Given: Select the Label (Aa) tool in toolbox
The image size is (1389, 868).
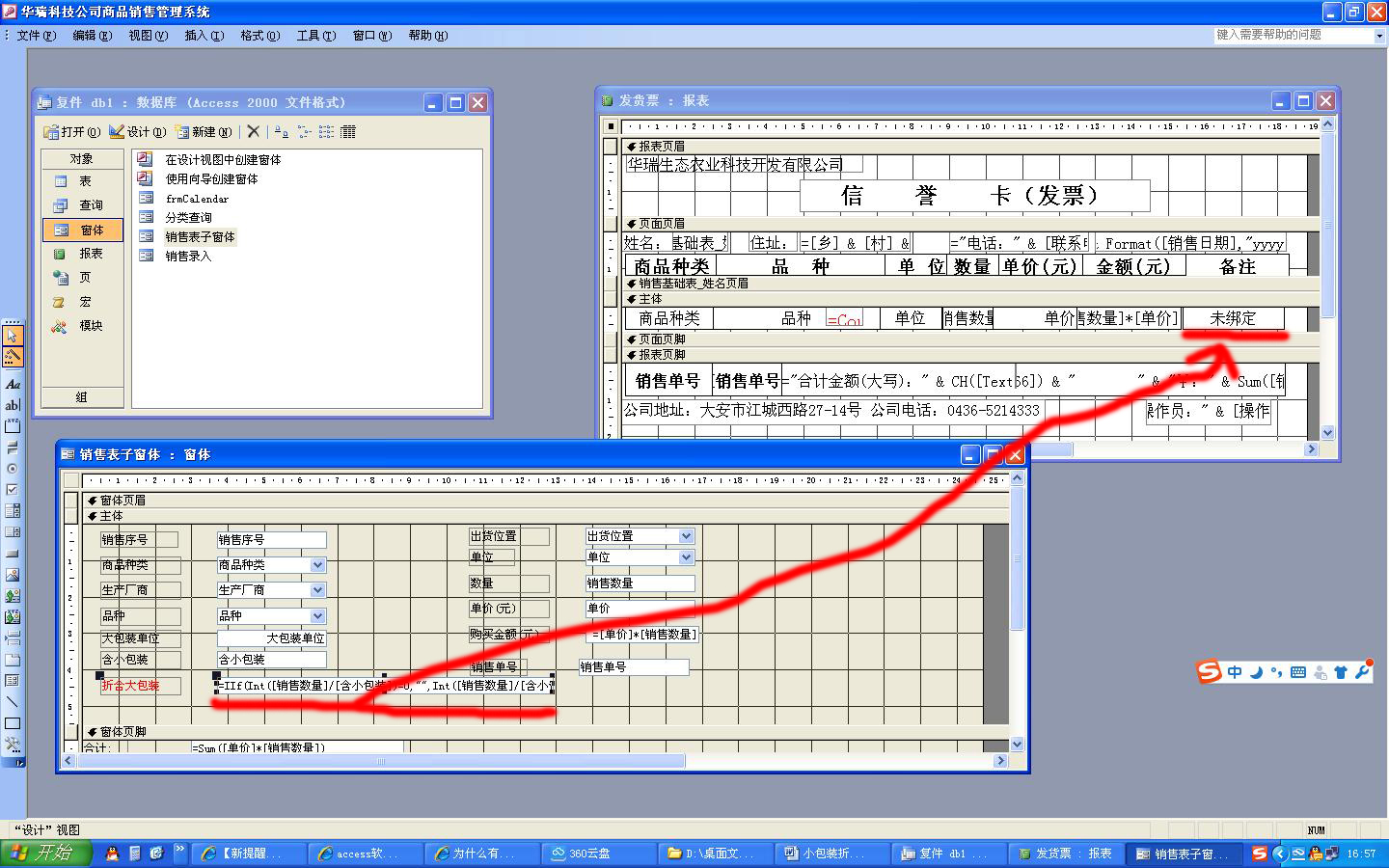Looking at the screenshot, I should coord(13,384).
